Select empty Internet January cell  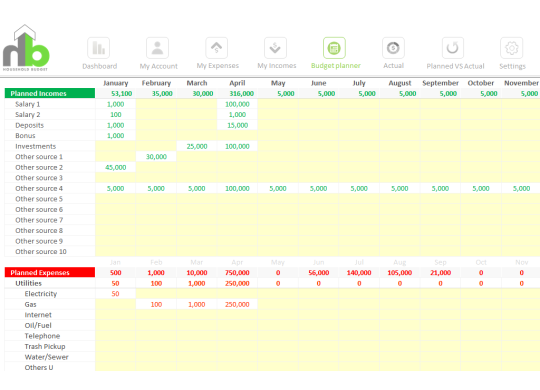point(115,315)
